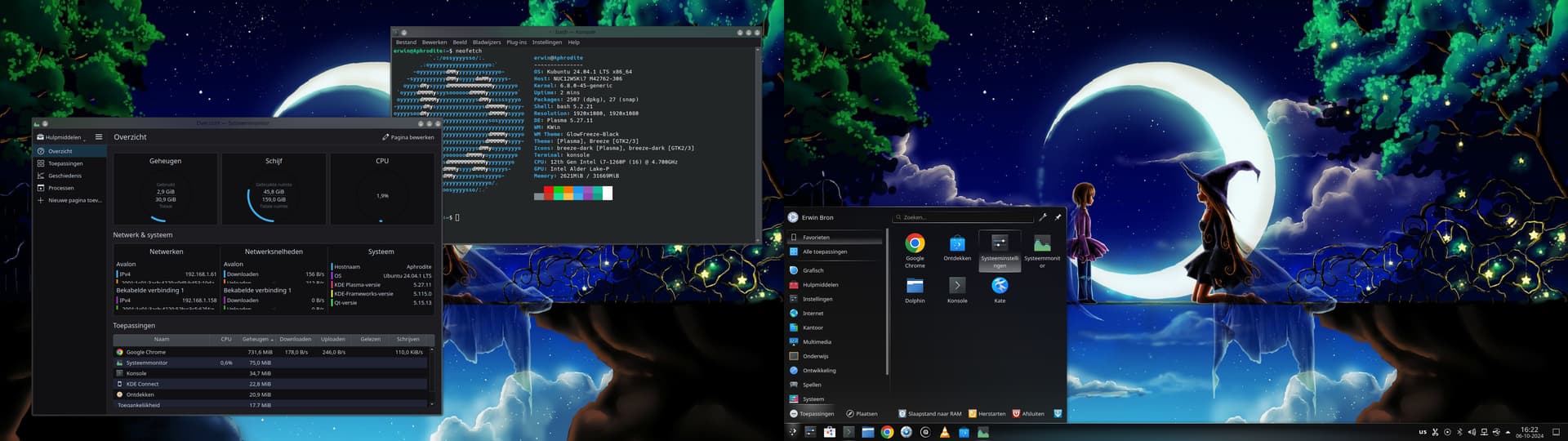The width and height of the screenshot is (1568, 441).
Task: Expand more power options arrow in launcher
Action: click(x=1058, y=414)
